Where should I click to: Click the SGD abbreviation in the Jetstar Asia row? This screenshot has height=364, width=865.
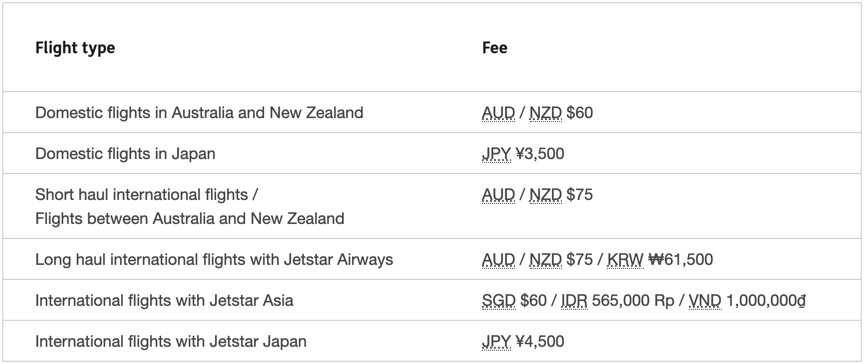[499, 301]
